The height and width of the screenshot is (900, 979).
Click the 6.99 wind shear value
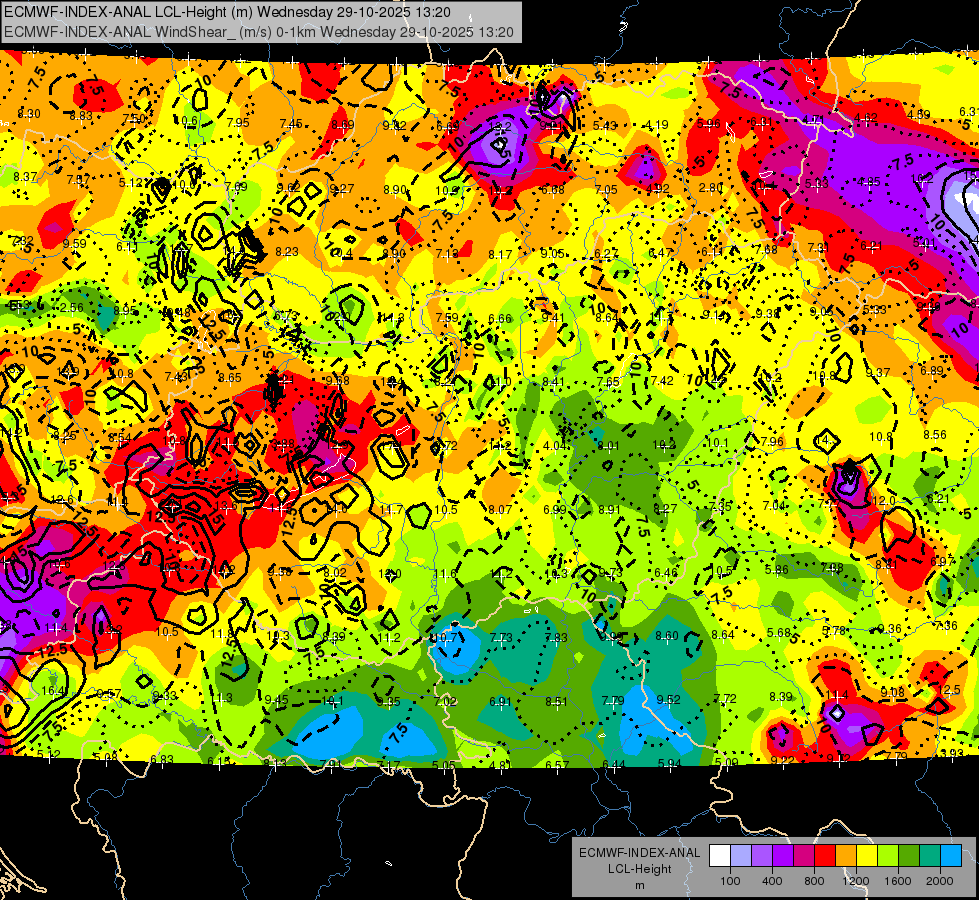click(554, 510)
